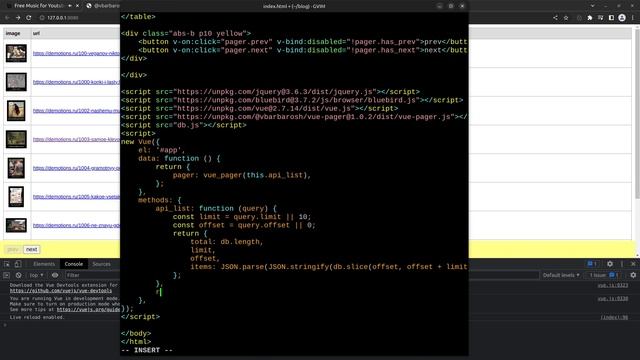The width and height of the screenshot is (640, 360).
Task: Click the first row thumbnail image
Action: [16, 53]
